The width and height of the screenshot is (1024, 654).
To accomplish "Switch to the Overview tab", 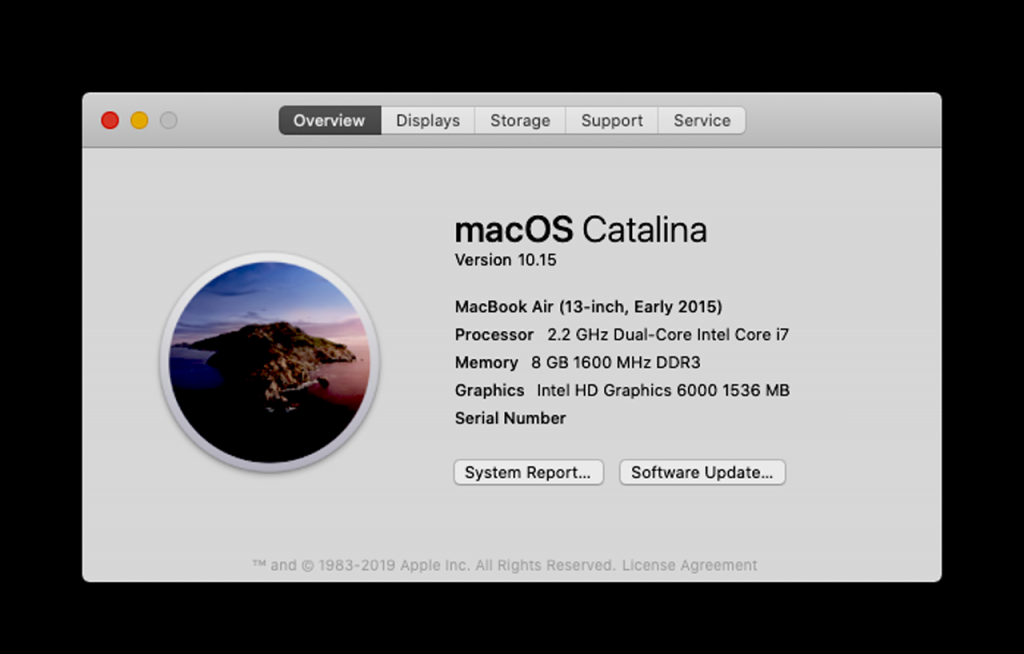I will 330,120.
